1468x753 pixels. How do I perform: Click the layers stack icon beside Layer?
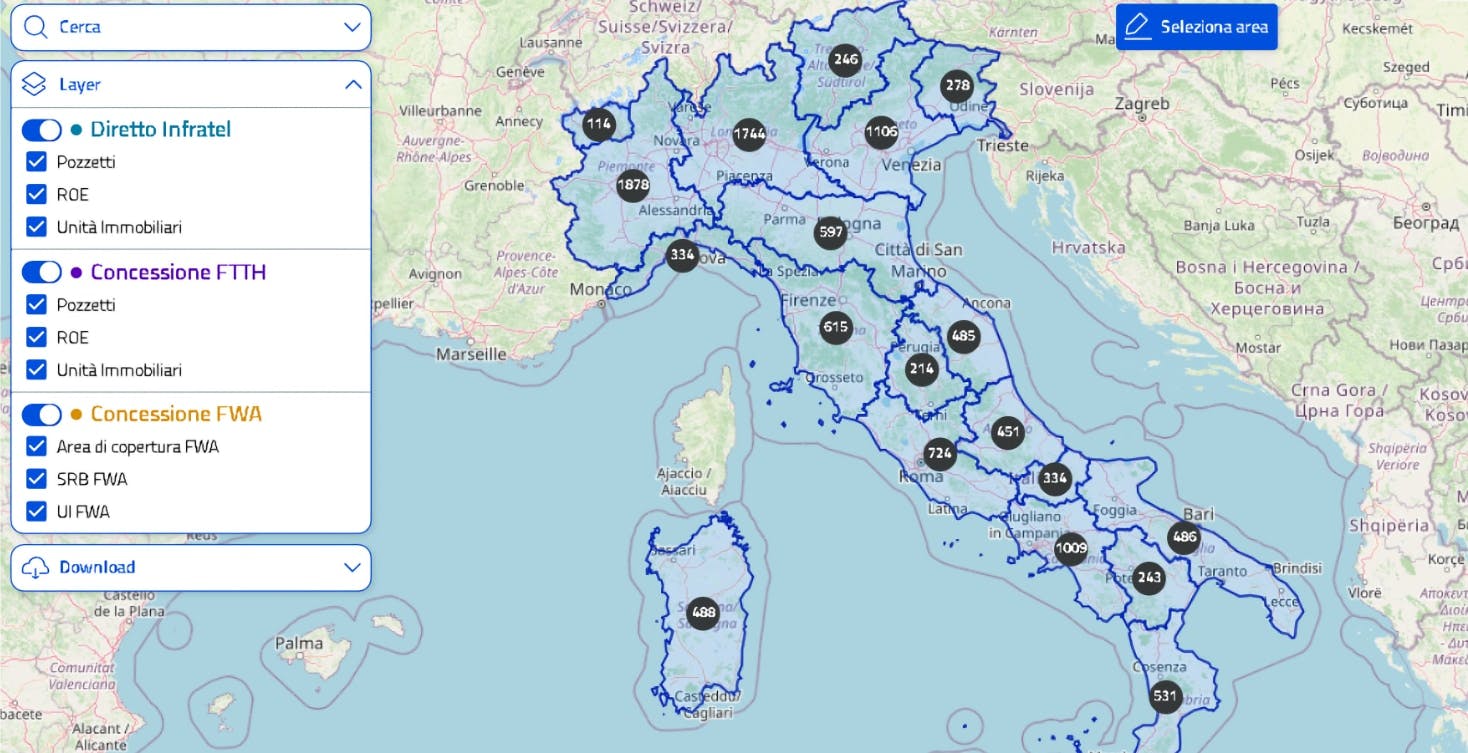(x=32, y=84)
